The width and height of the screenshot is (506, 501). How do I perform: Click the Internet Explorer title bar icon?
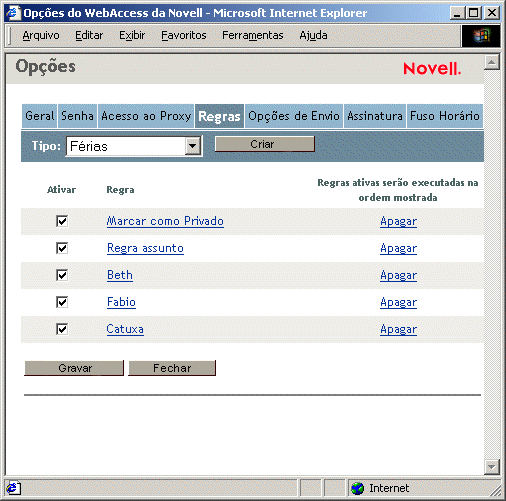13,13
